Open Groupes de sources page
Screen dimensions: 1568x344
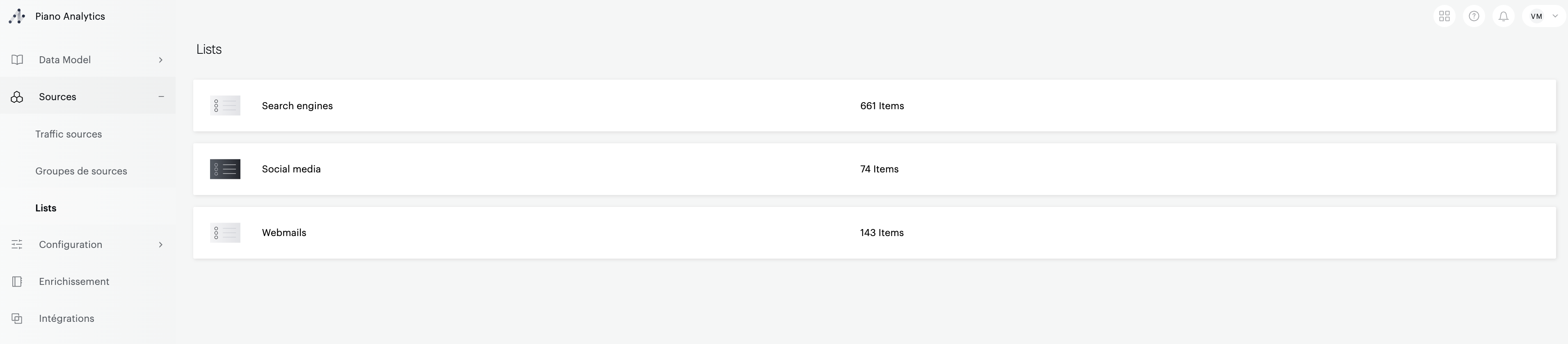[81, 171]
